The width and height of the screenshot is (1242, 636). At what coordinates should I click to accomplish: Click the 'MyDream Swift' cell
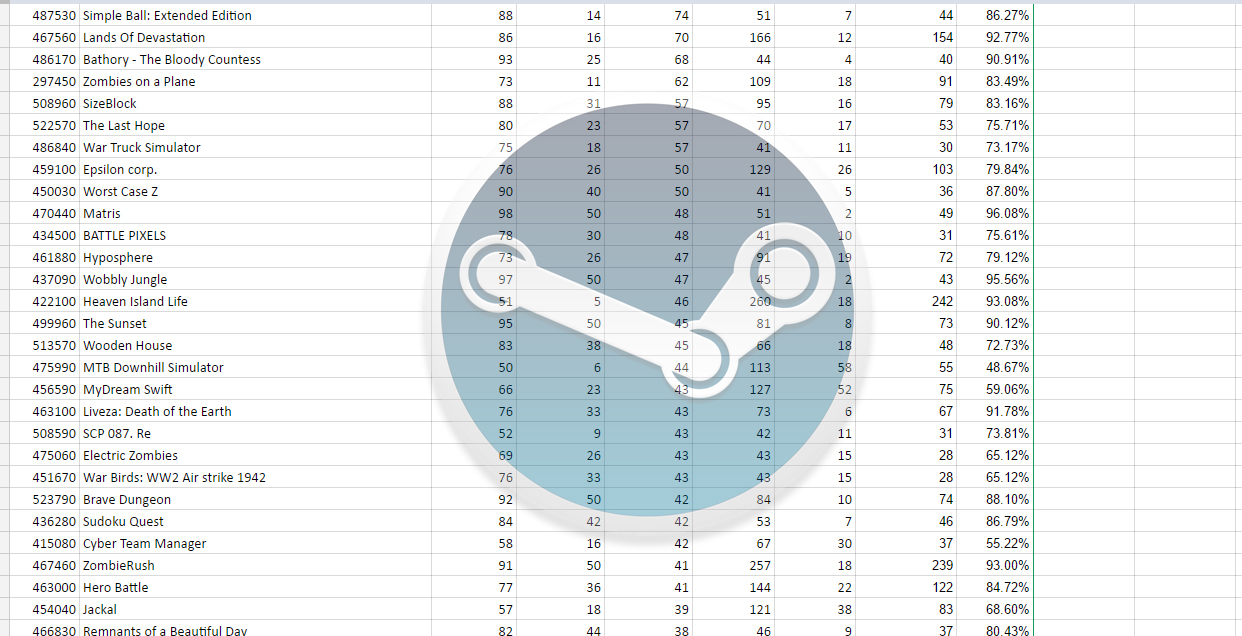[256, 390]
